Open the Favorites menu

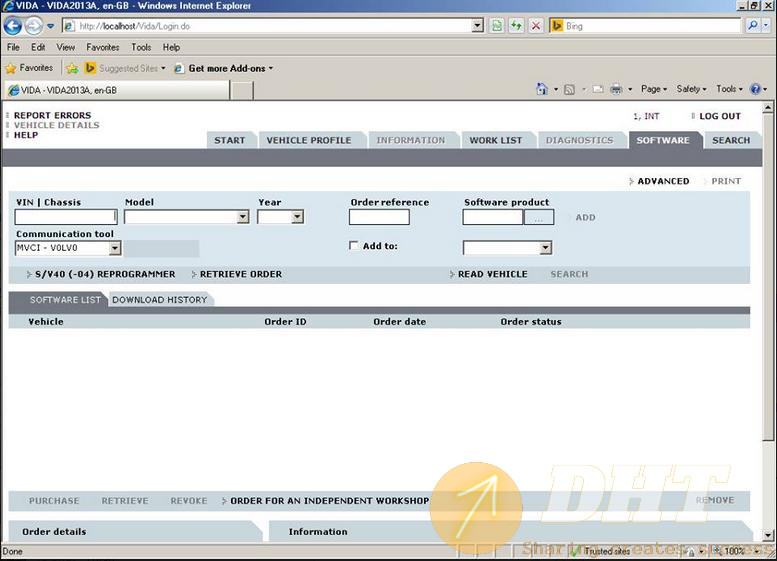click(103, 48)
